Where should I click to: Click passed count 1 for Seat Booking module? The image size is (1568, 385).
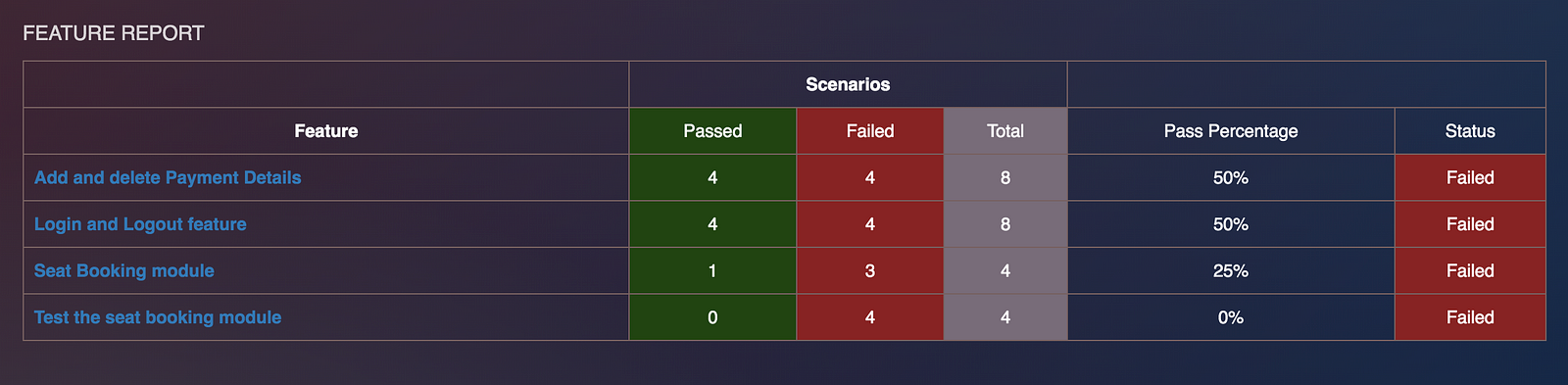point(712,270)
